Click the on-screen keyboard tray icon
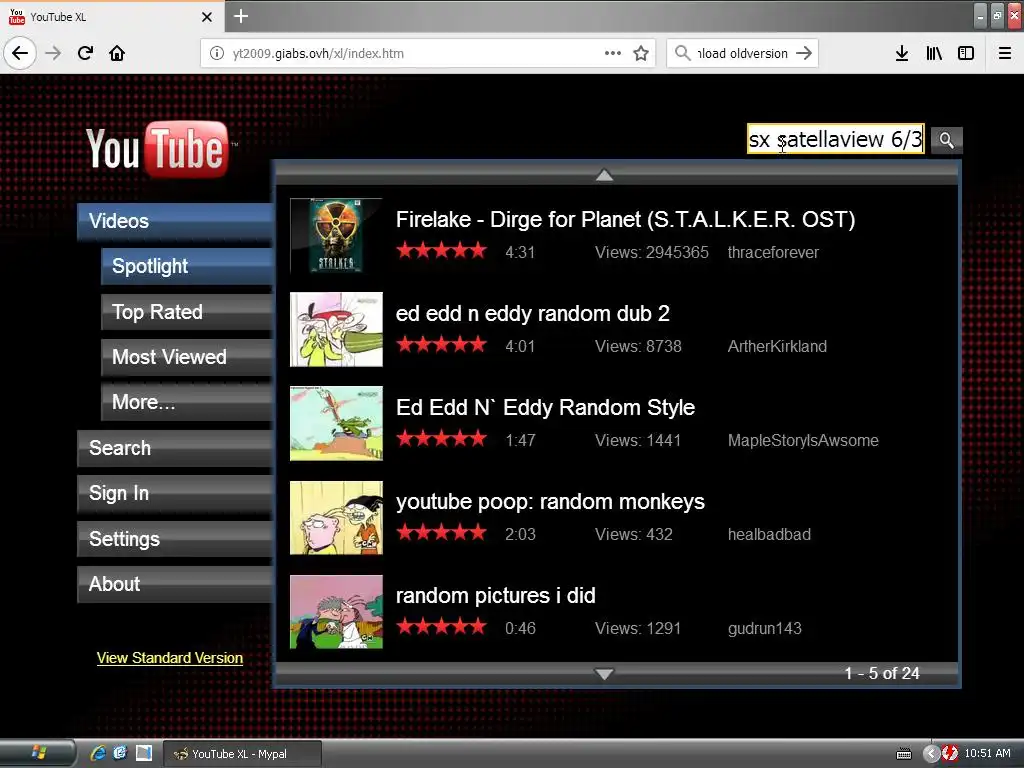 pos(904,754)
